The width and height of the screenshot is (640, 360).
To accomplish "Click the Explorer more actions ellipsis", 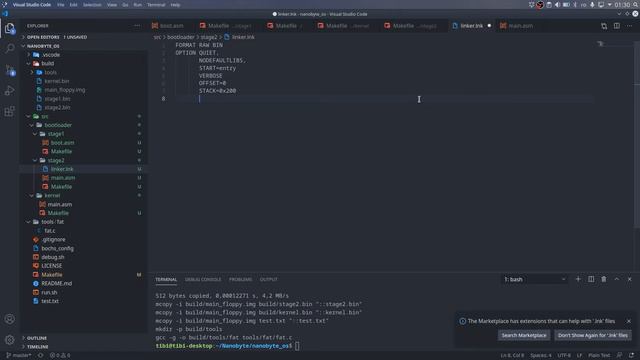I will tap(137, 26).
